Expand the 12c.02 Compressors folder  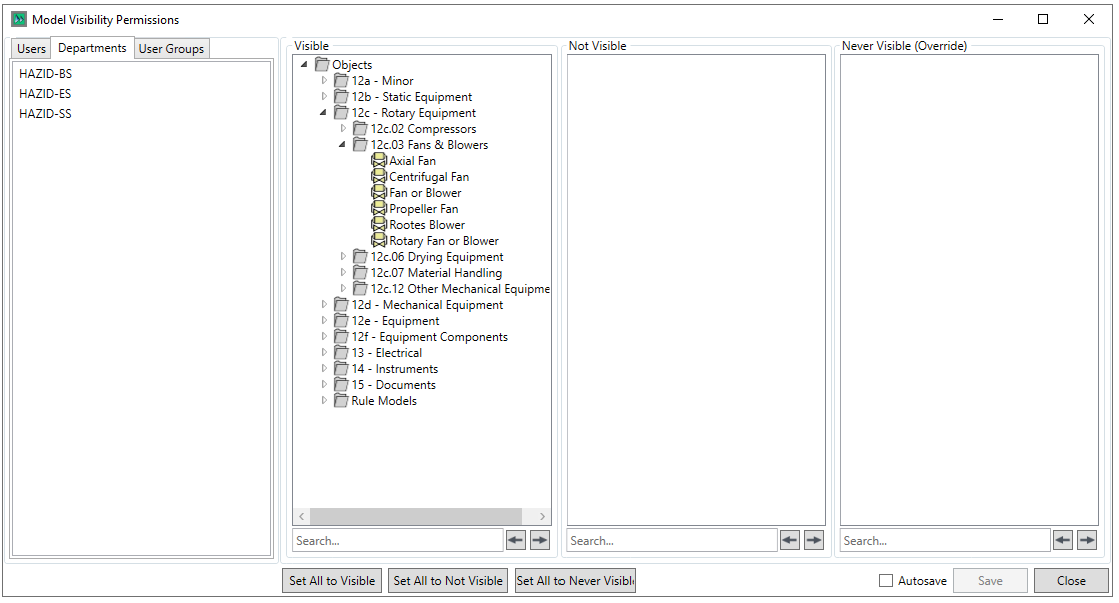[343, 129]
